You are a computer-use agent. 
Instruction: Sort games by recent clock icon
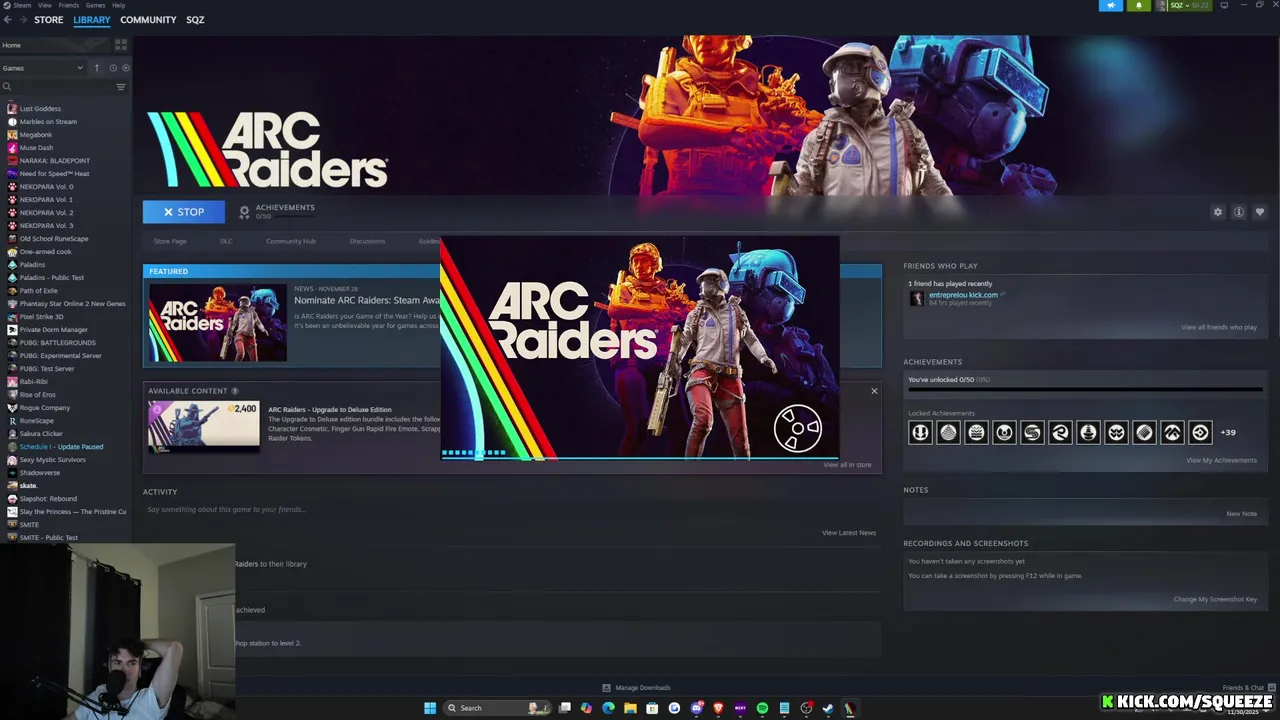(113, 68)
